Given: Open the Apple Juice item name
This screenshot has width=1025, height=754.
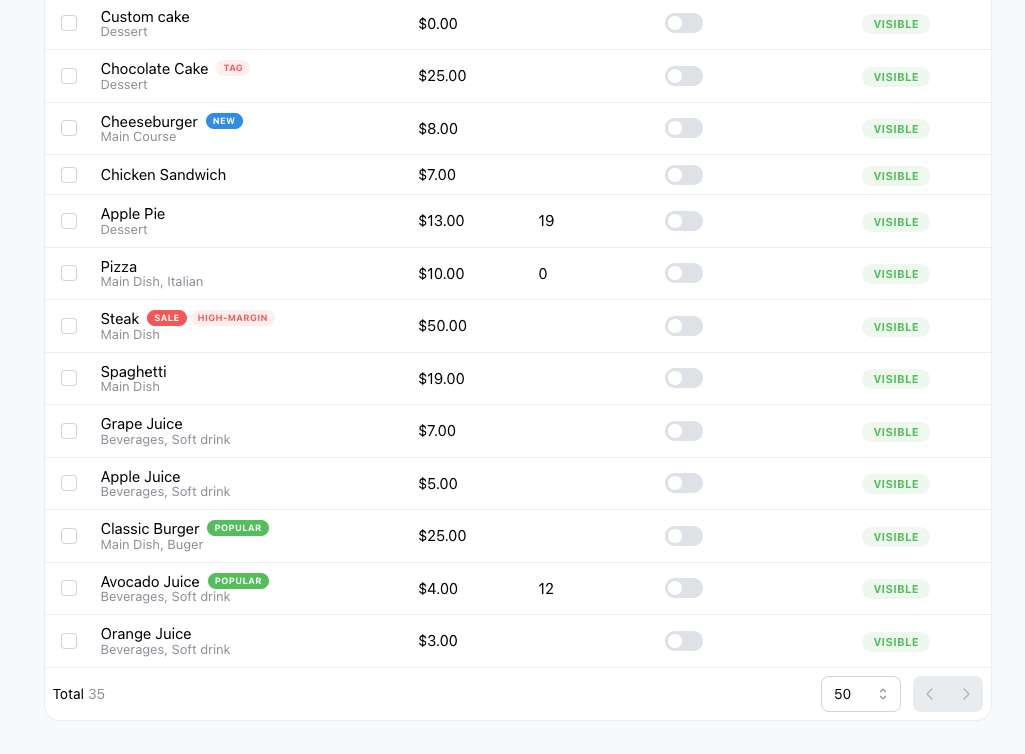Looking at the screenshot, I should [x=141, y=477].
